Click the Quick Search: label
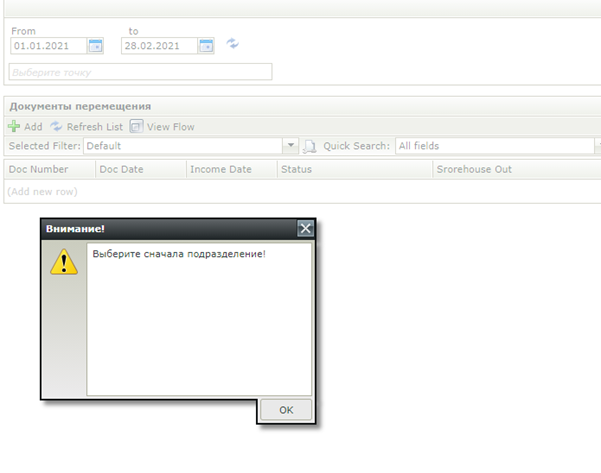601x473 pixels. coord(356,146)
